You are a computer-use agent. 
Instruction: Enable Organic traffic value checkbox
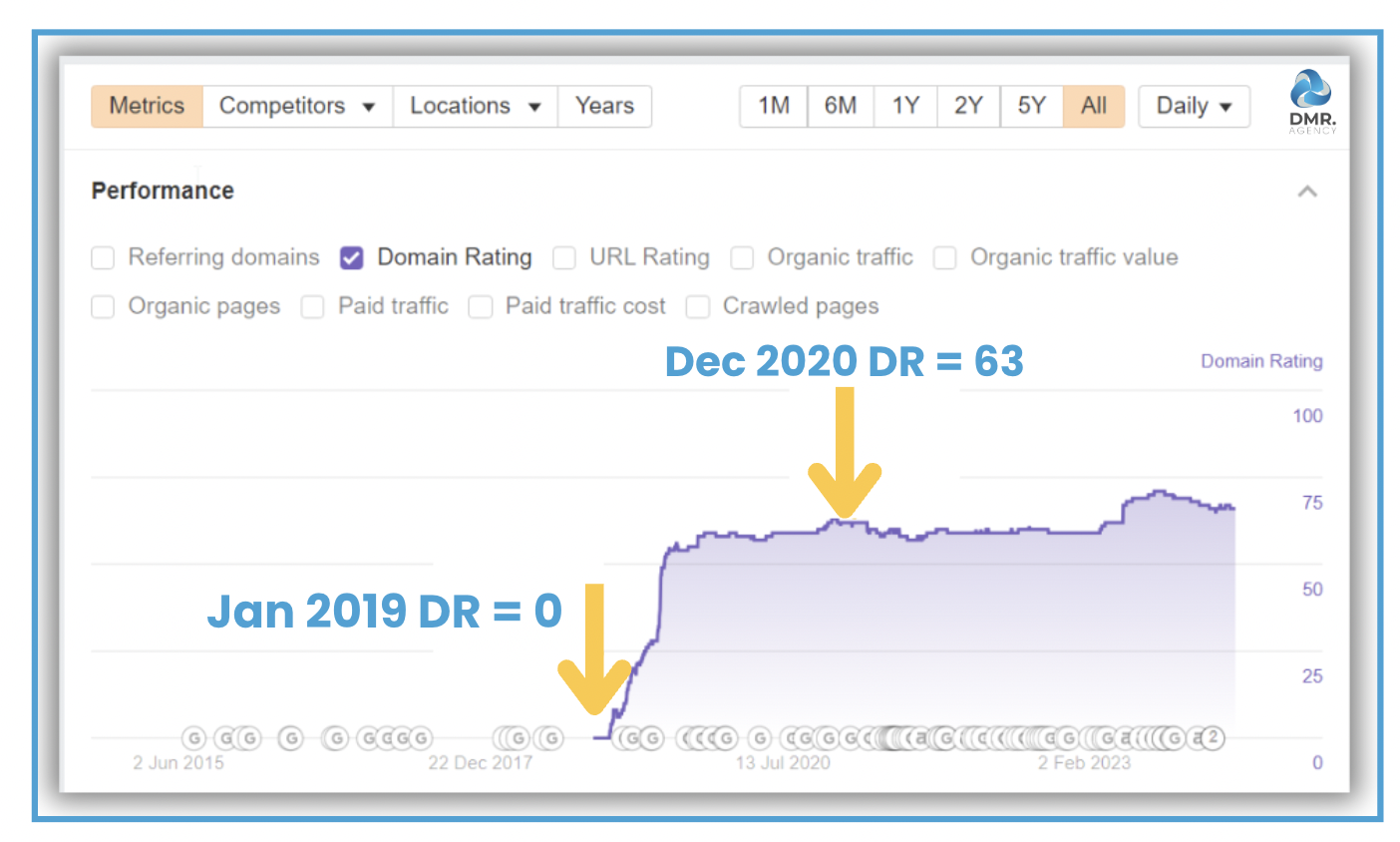point(944,258)
